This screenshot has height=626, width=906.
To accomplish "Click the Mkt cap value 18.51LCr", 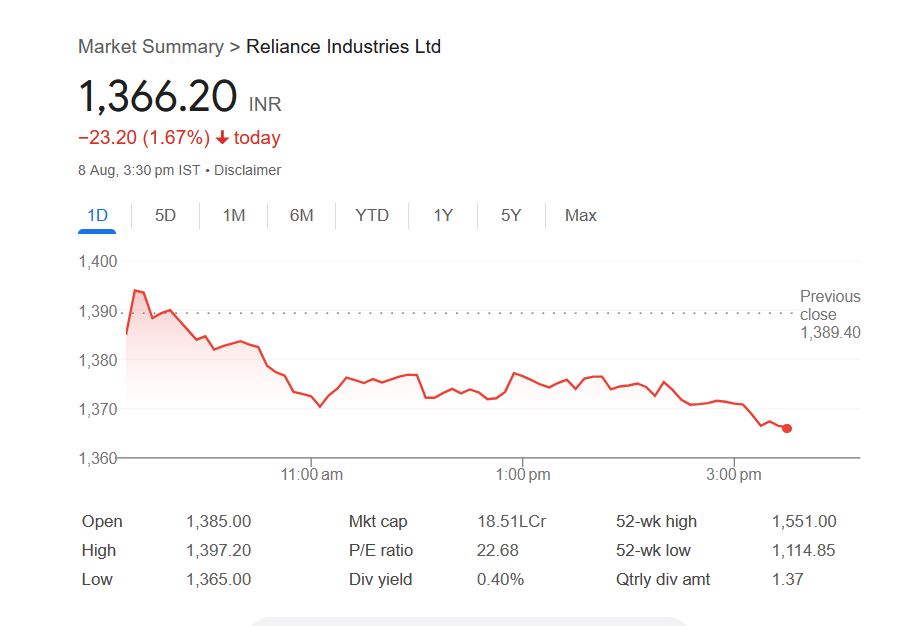I will pos(511,521).
